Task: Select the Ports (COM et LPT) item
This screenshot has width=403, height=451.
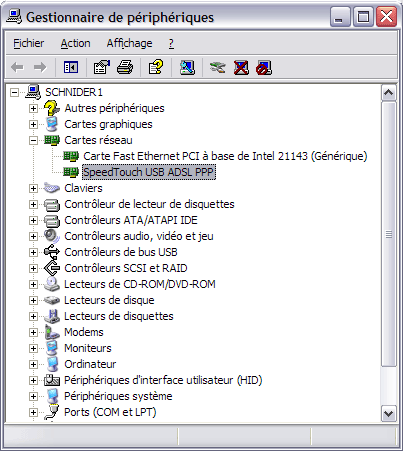Action: (110, 412)
